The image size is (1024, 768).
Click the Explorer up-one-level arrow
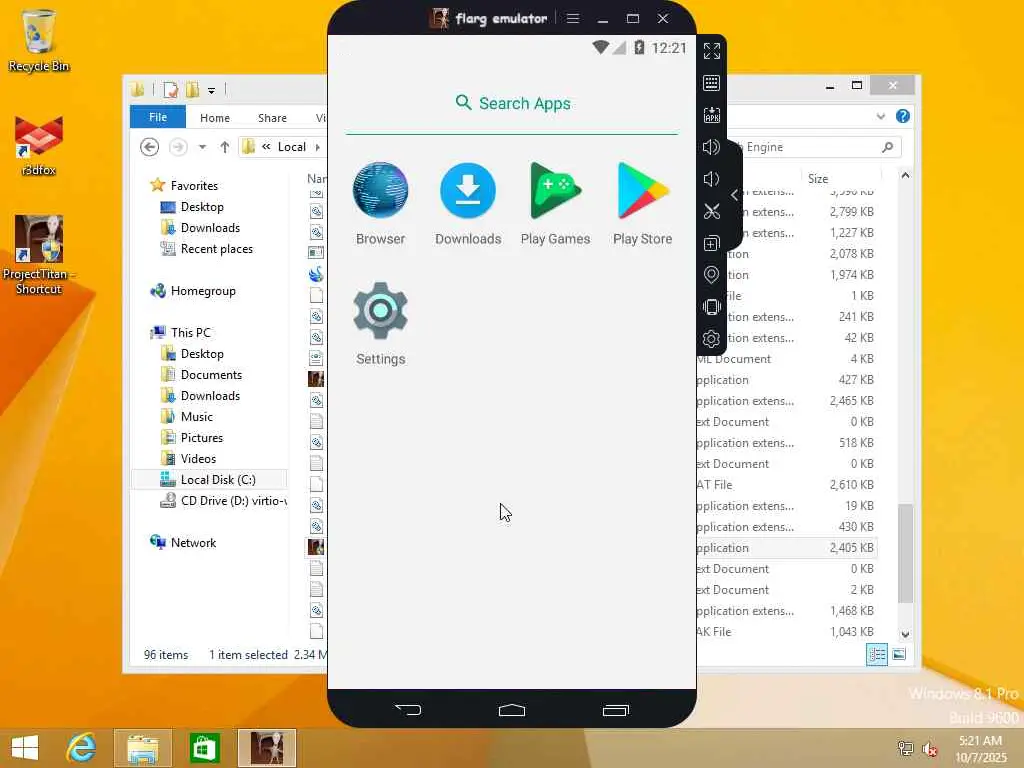click(225, 147)
